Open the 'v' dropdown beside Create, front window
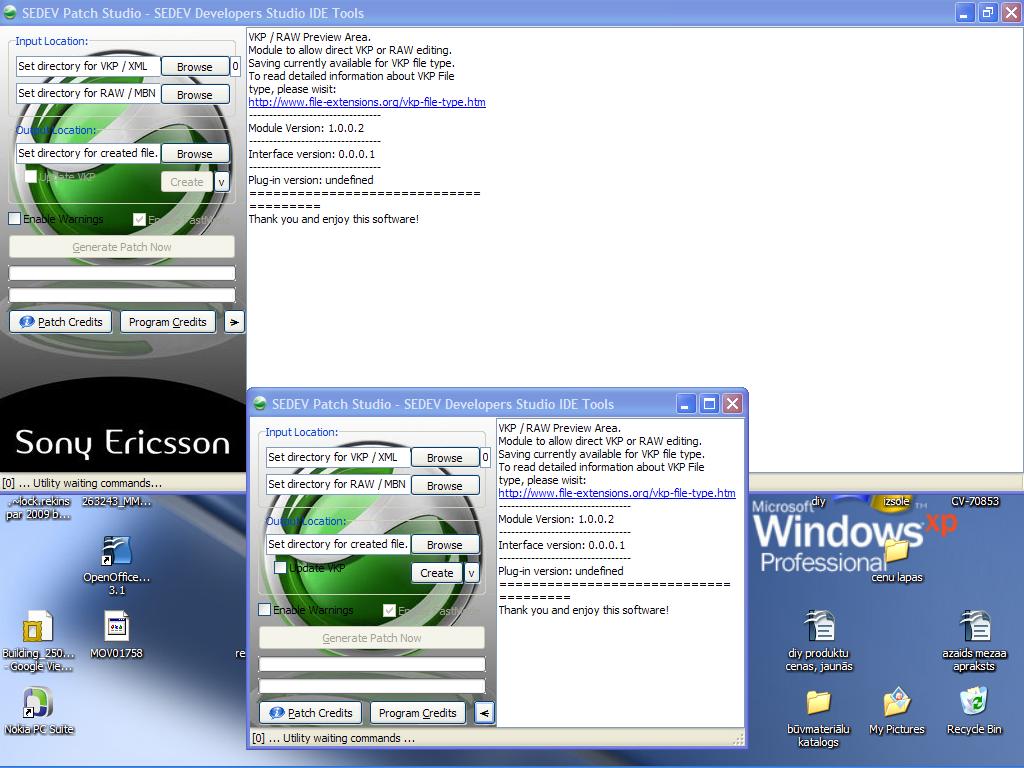The image size is (1024, 768). [x=472, y=573]
